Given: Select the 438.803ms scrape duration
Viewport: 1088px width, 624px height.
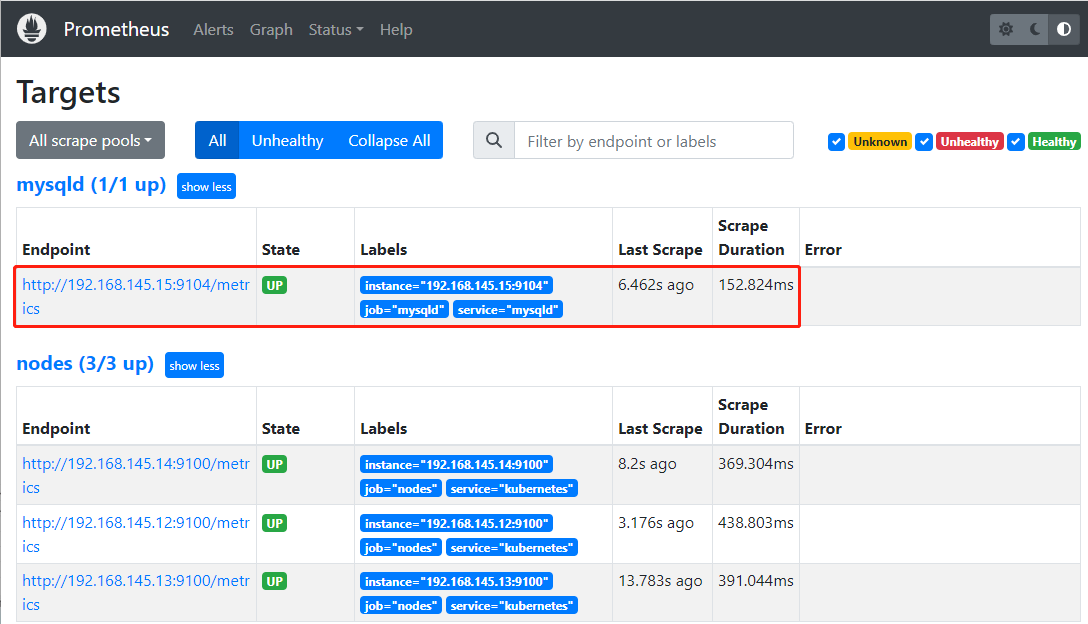Looking at the screenshot, I should pyautogui.click(x=756, y=523).
